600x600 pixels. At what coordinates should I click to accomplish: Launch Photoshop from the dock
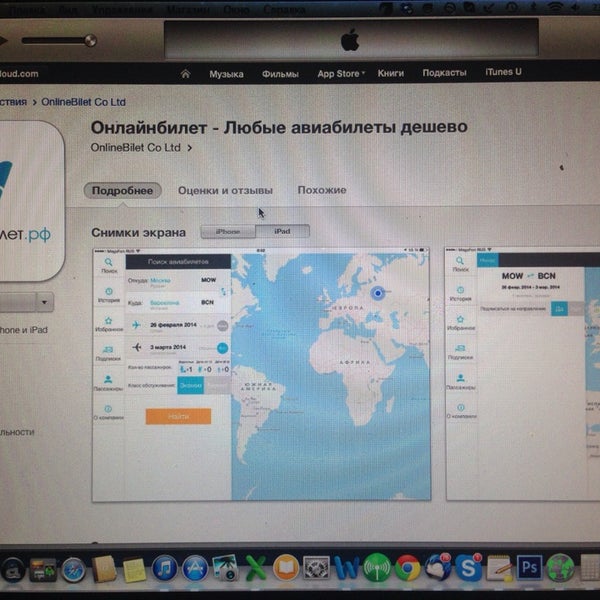pos(530,567)
